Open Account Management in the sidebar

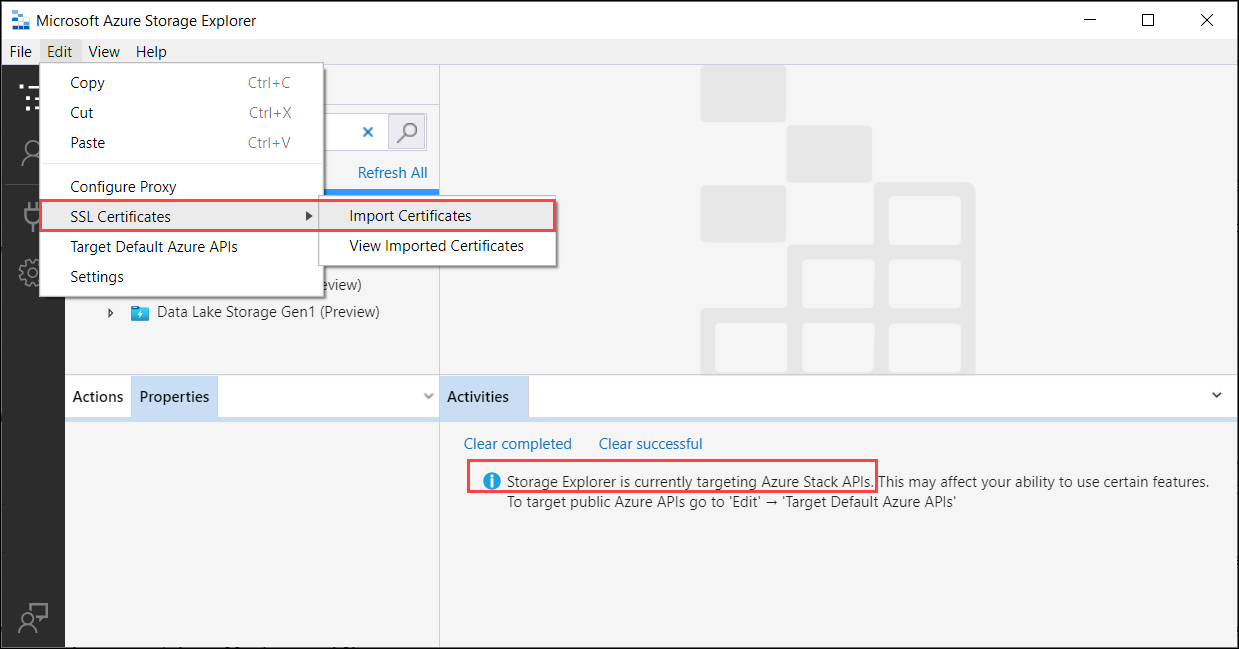click(x=32, y=152)
